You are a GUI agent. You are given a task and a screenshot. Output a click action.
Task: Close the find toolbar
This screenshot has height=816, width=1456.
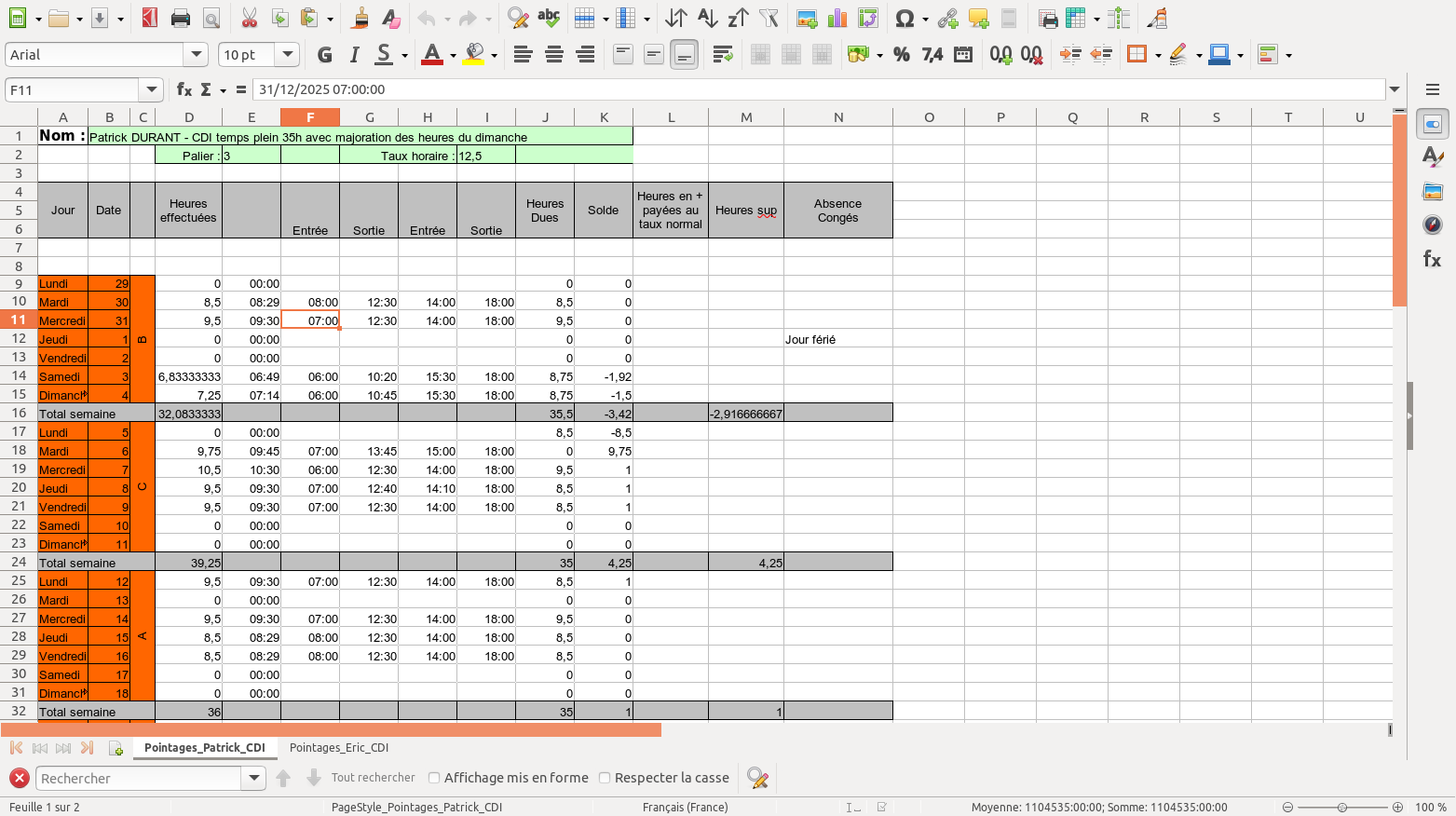coord(19,778)
